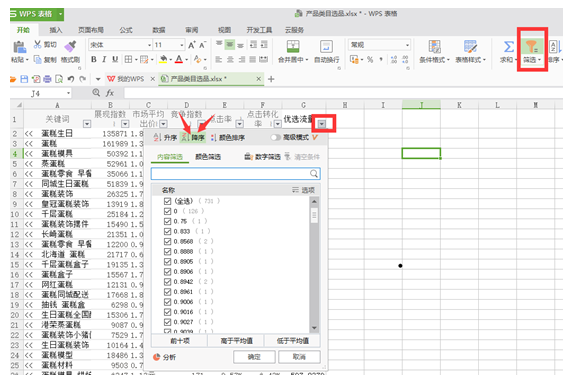This screenshot has height=382, width=567.
Task: Click the fx insert function icon
Action: (110, 93)
